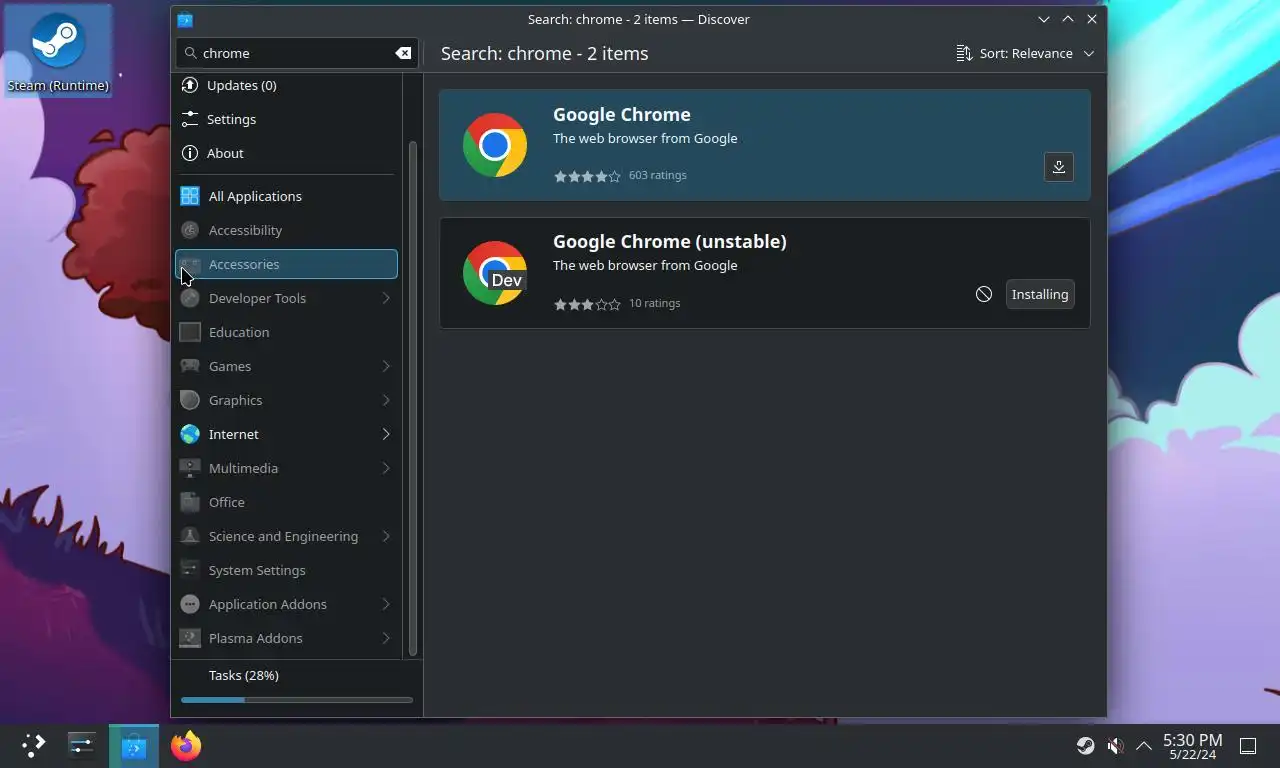Select the Games category
This screenshot has width=1280, height=768.
tap(288, 366)
